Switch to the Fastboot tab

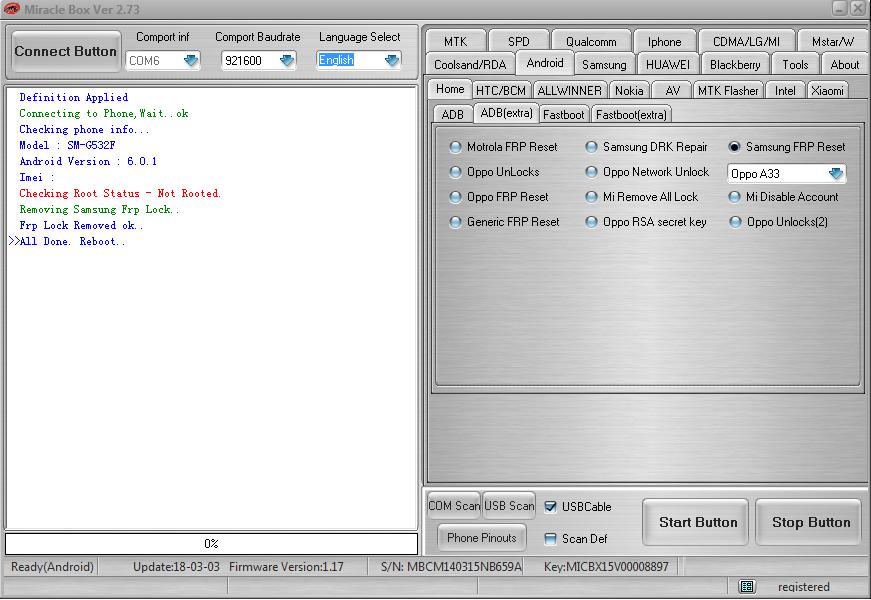tap(563, 114)
